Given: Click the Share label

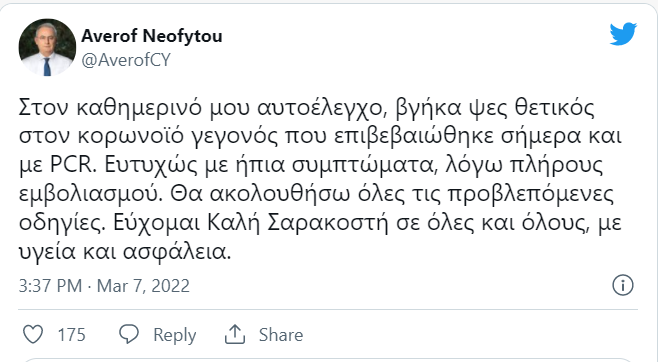Looking at the screenshot, I should click(281, 335).
